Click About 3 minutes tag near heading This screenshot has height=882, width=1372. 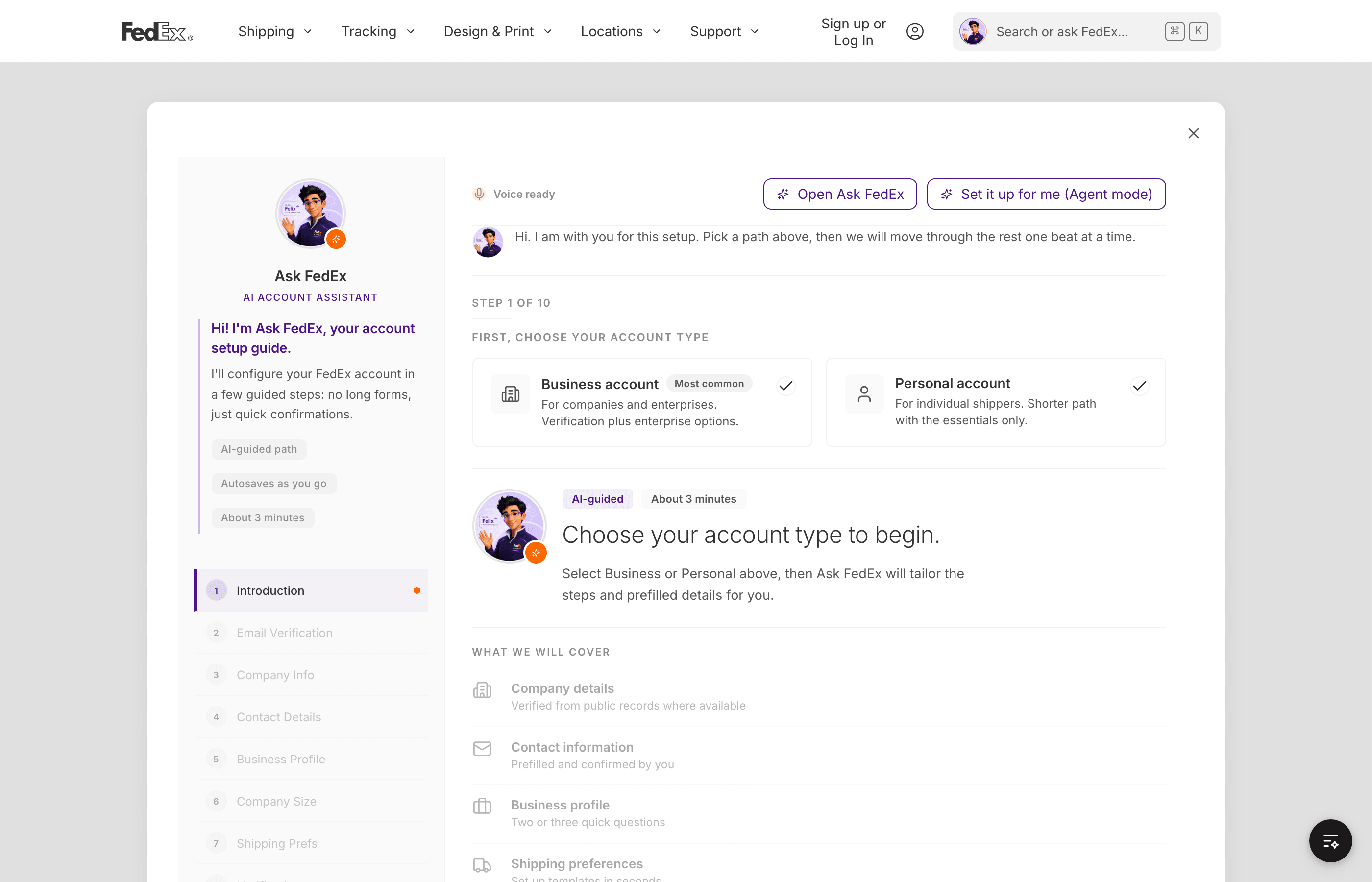click(x=693, y=499)
